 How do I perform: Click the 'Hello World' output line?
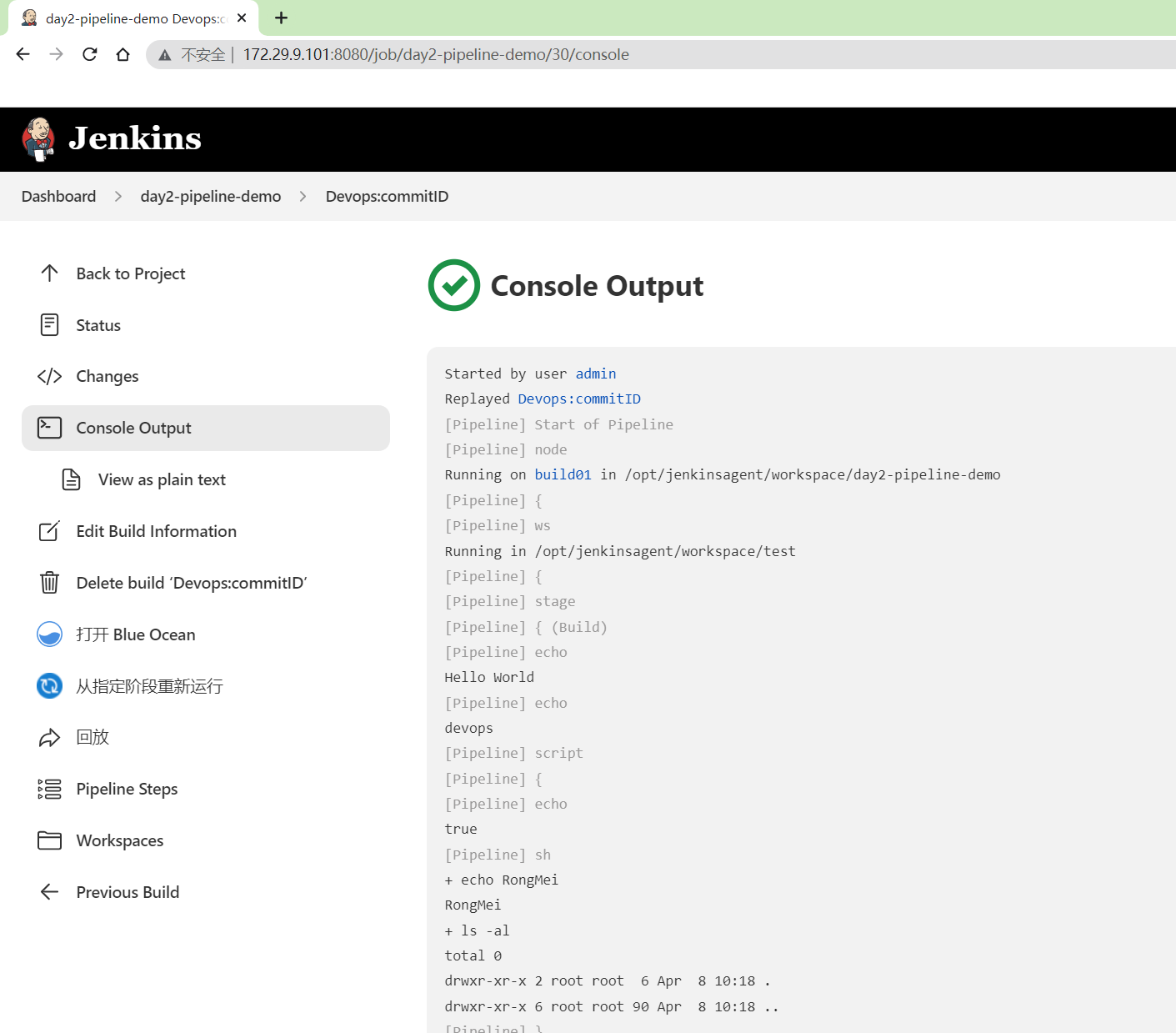[489, 677]
